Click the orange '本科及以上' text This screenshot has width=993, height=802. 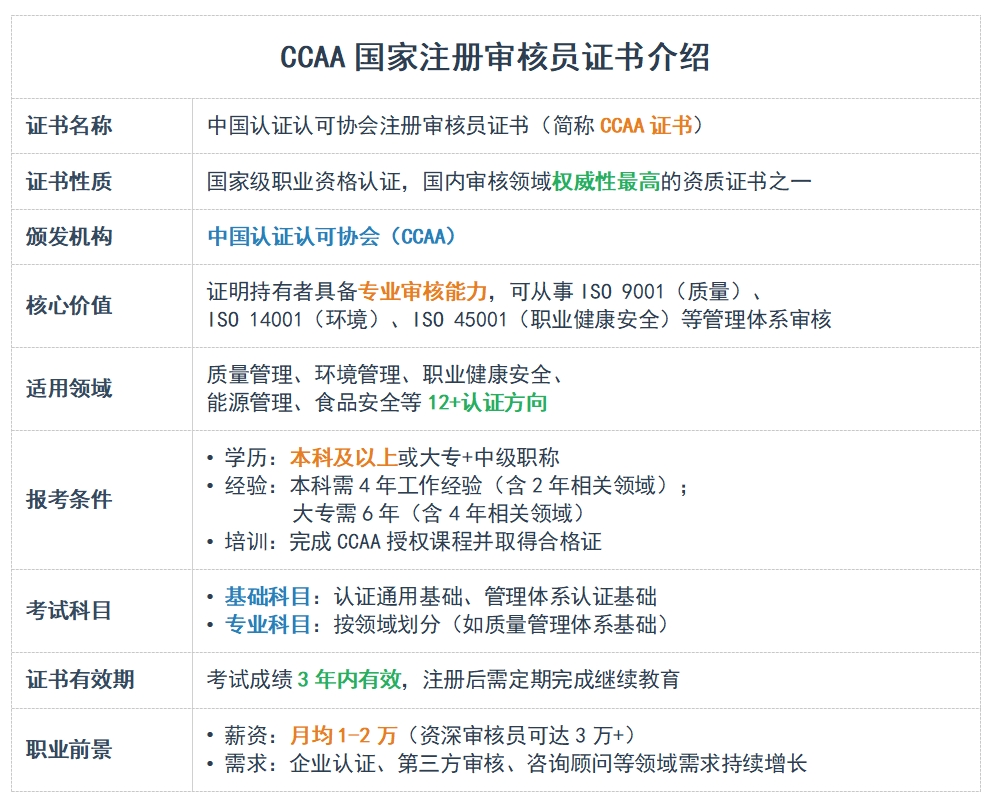tap(344, 457)
